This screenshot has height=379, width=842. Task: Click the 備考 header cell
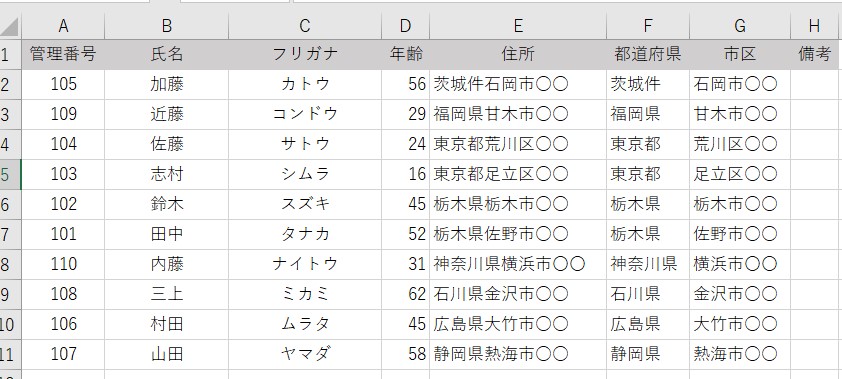click(x=816, y=54)
